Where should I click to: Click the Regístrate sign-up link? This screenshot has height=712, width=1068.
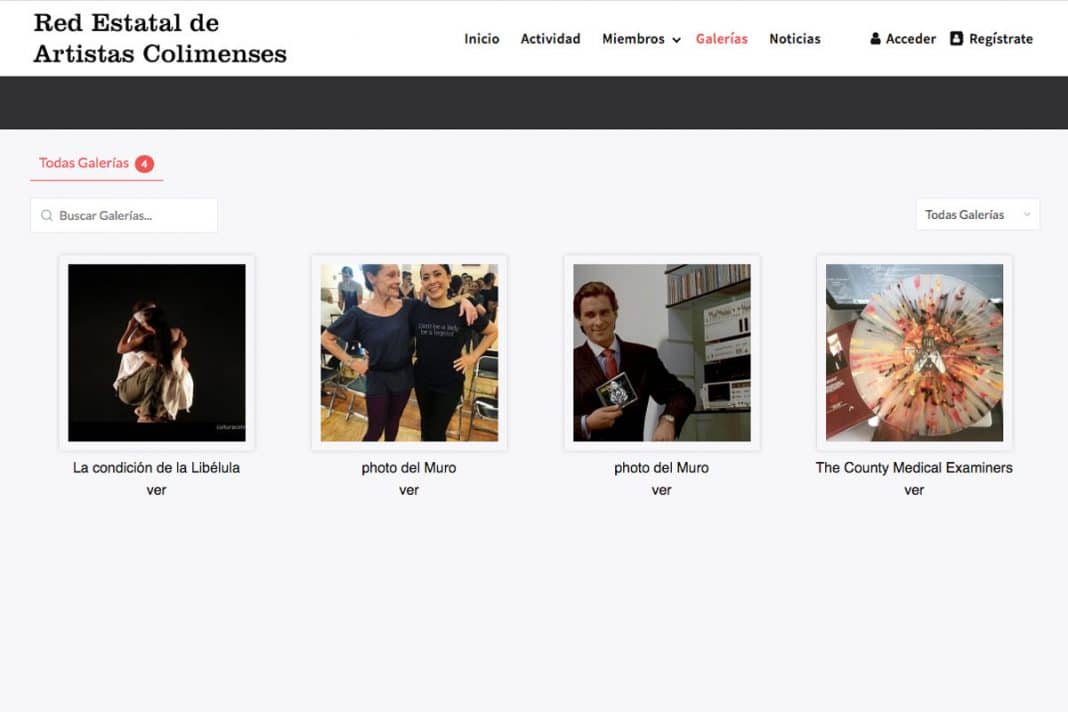coord(1001,39)
